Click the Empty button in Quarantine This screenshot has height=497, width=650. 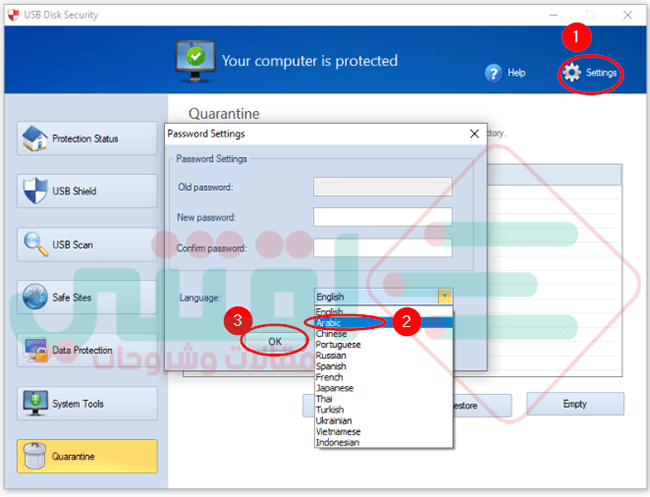click(x=575, y=404)
